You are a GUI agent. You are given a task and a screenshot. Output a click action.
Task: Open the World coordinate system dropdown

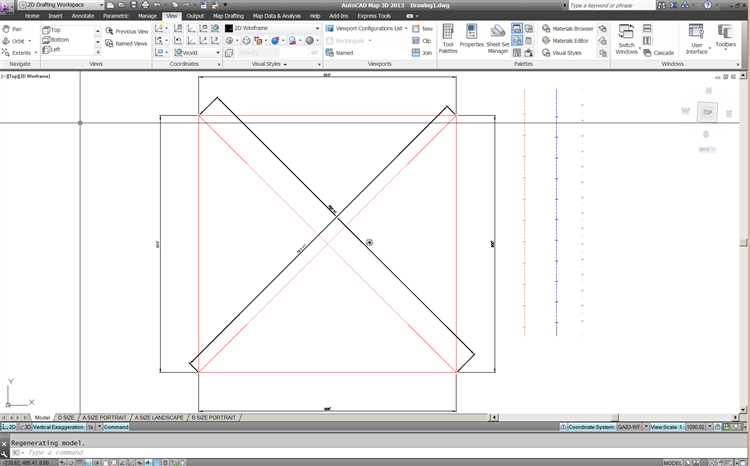pos(197,53)
